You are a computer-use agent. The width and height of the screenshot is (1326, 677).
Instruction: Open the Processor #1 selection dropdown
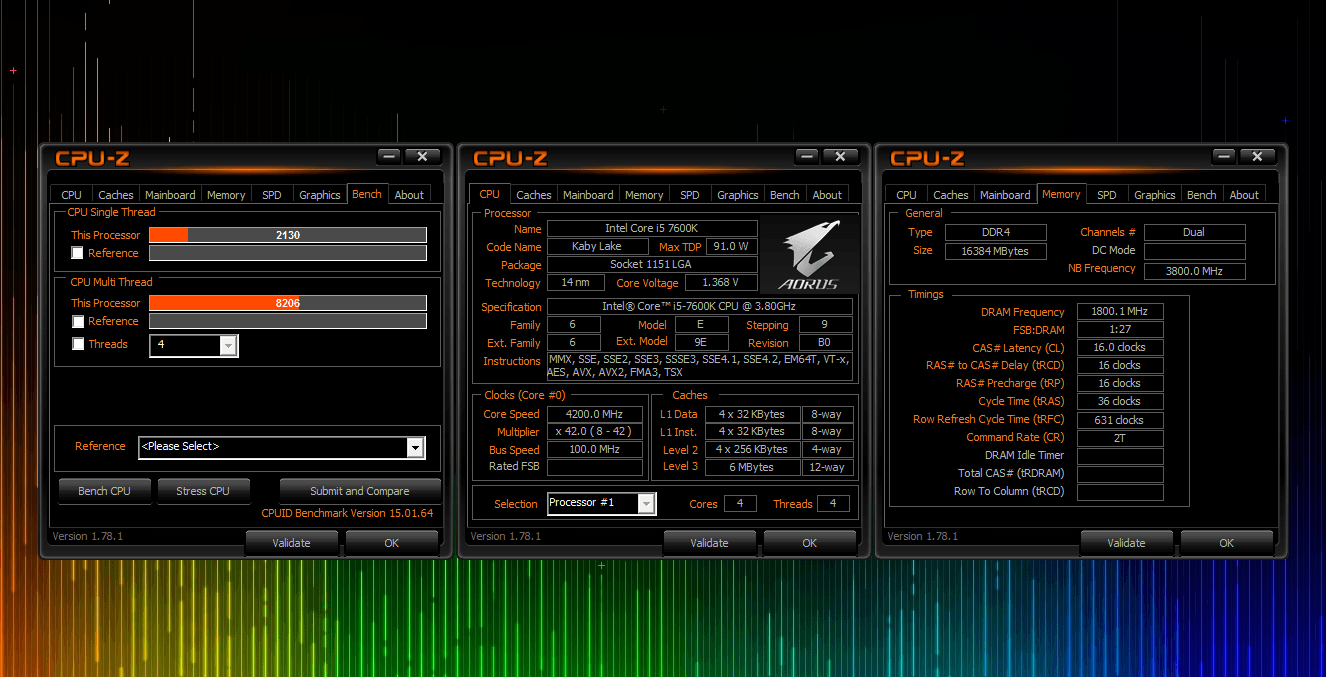click(646, 504)
